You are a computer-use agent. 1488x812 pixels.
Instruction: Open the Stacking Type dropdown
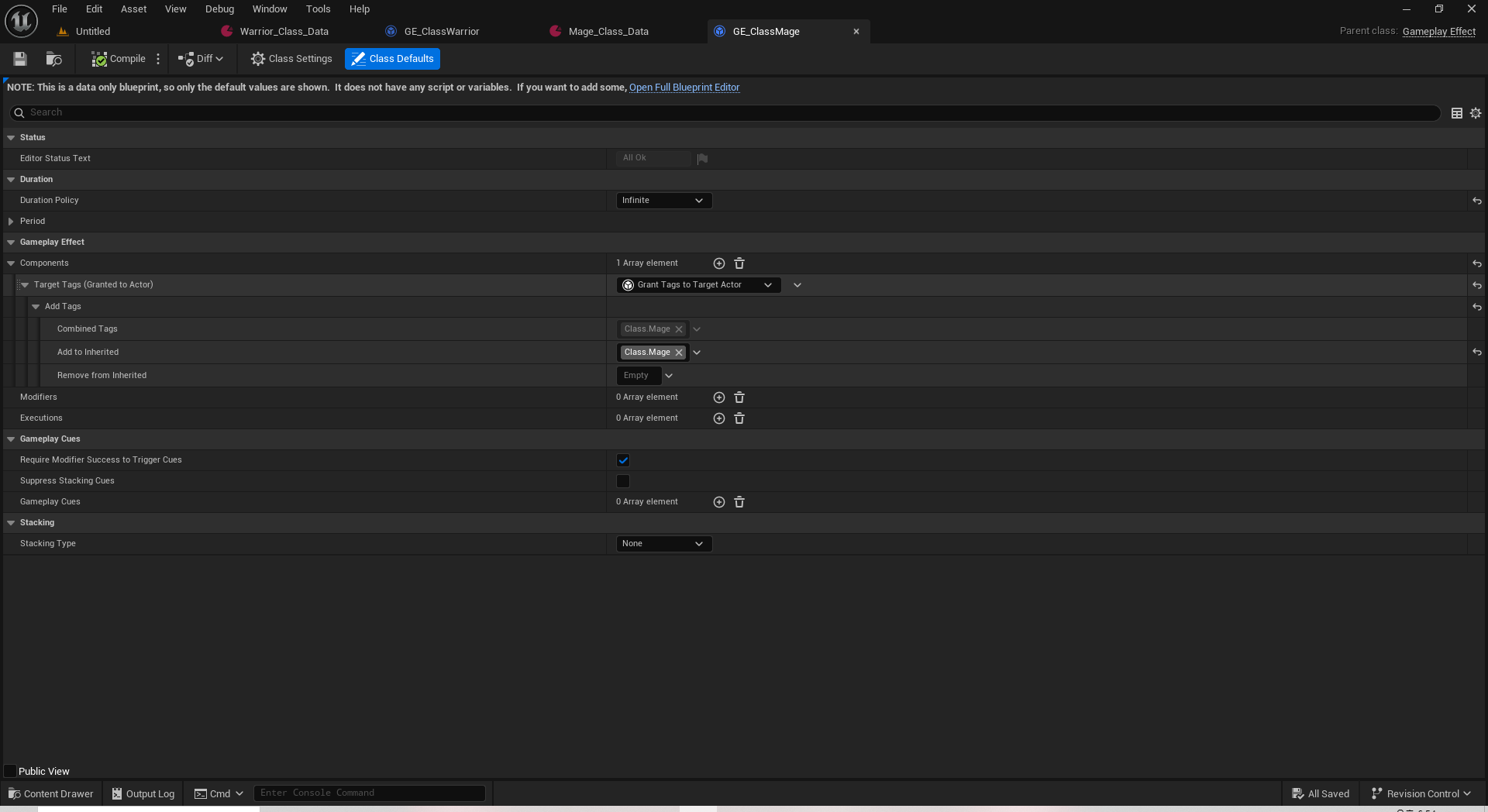[663, 543]
